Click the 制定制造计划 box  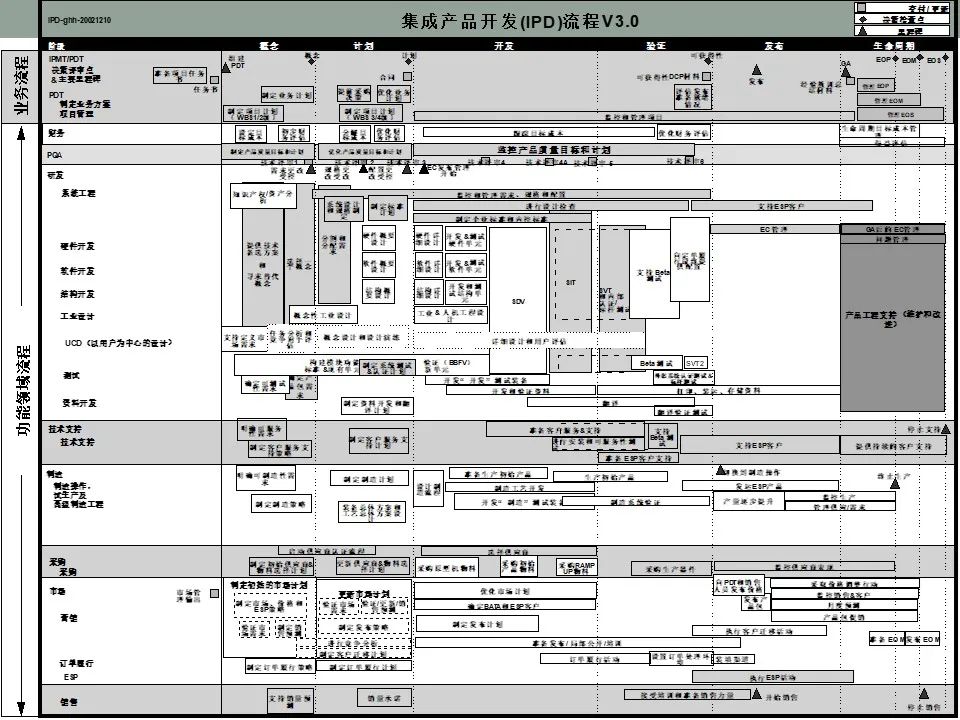pos(369,479)
